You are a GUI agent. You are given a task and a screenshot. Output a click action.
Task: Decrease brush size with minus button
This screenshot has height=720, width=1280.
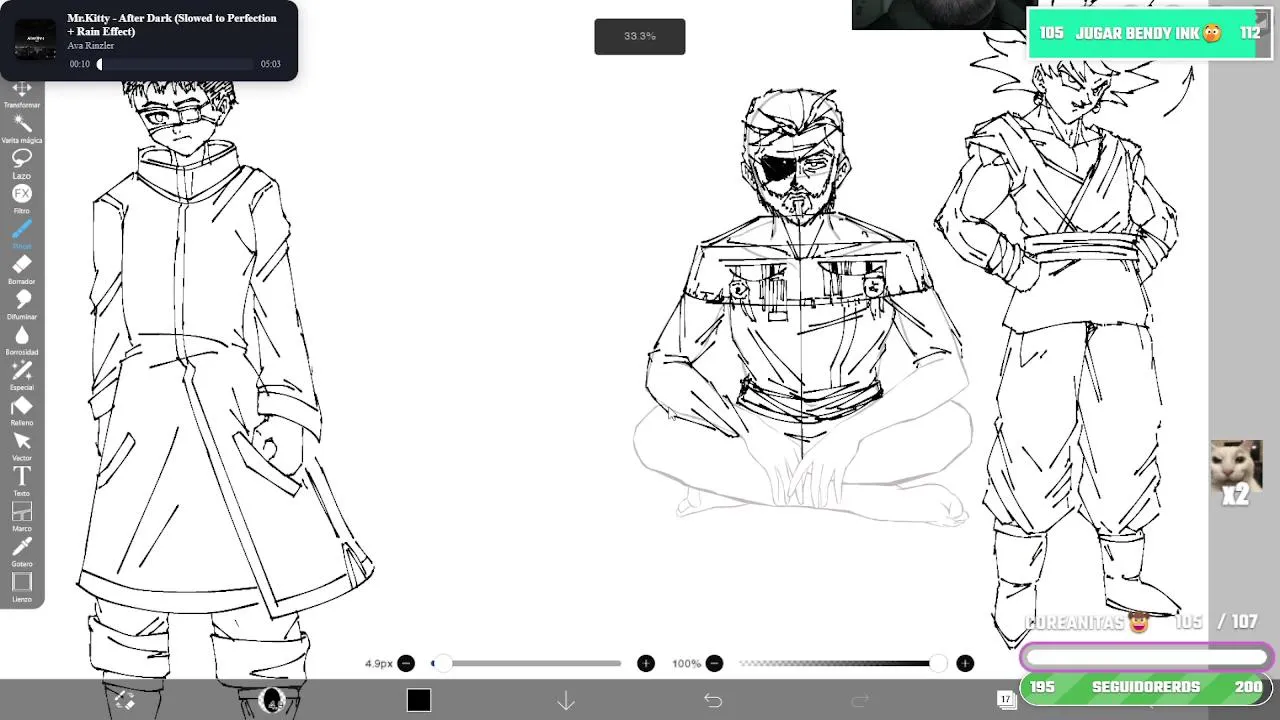pyautogui.click(x=406, y=663)
